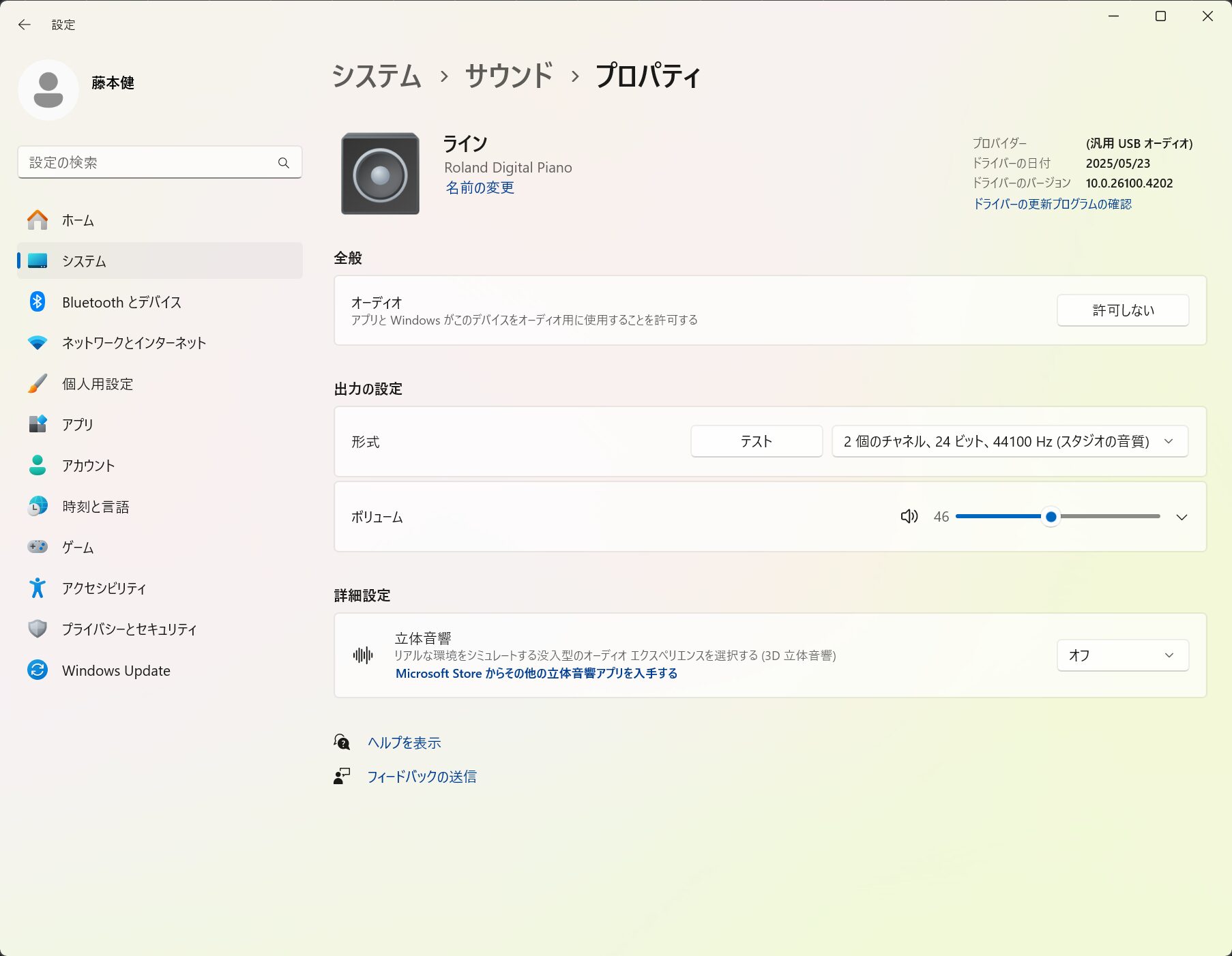The image size is (1232, 956).
Task: Mute volume via speaker icon
Action: tap(909, 516)
